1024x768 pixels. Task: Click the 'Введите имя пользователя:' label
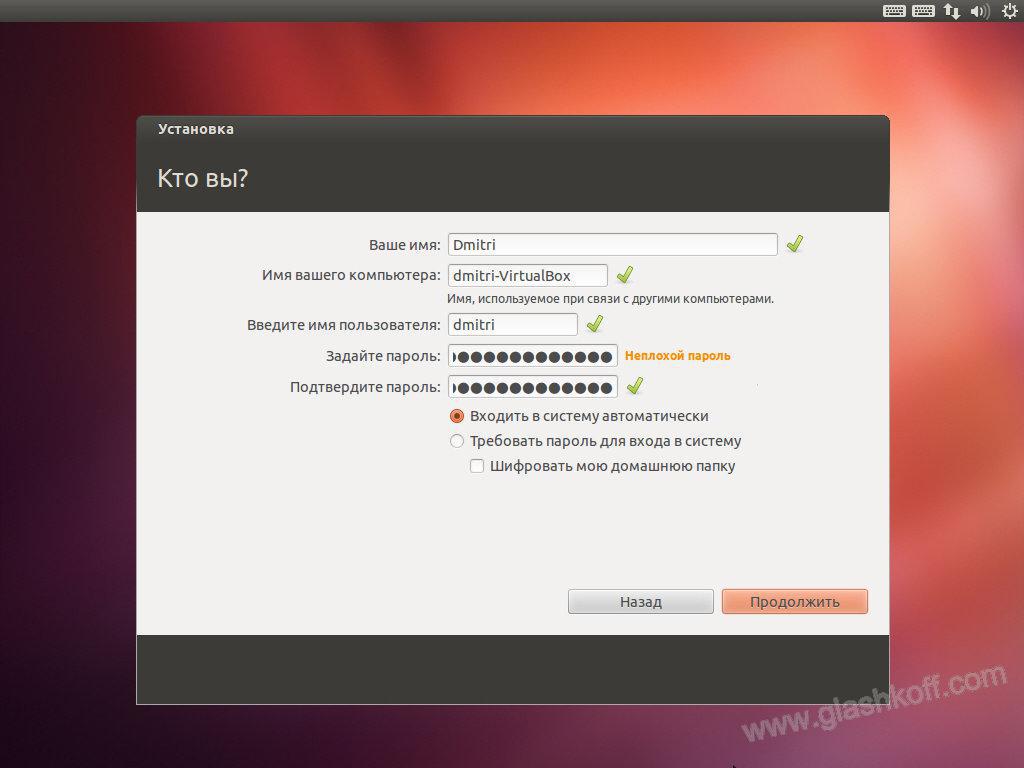click(344, 325)
